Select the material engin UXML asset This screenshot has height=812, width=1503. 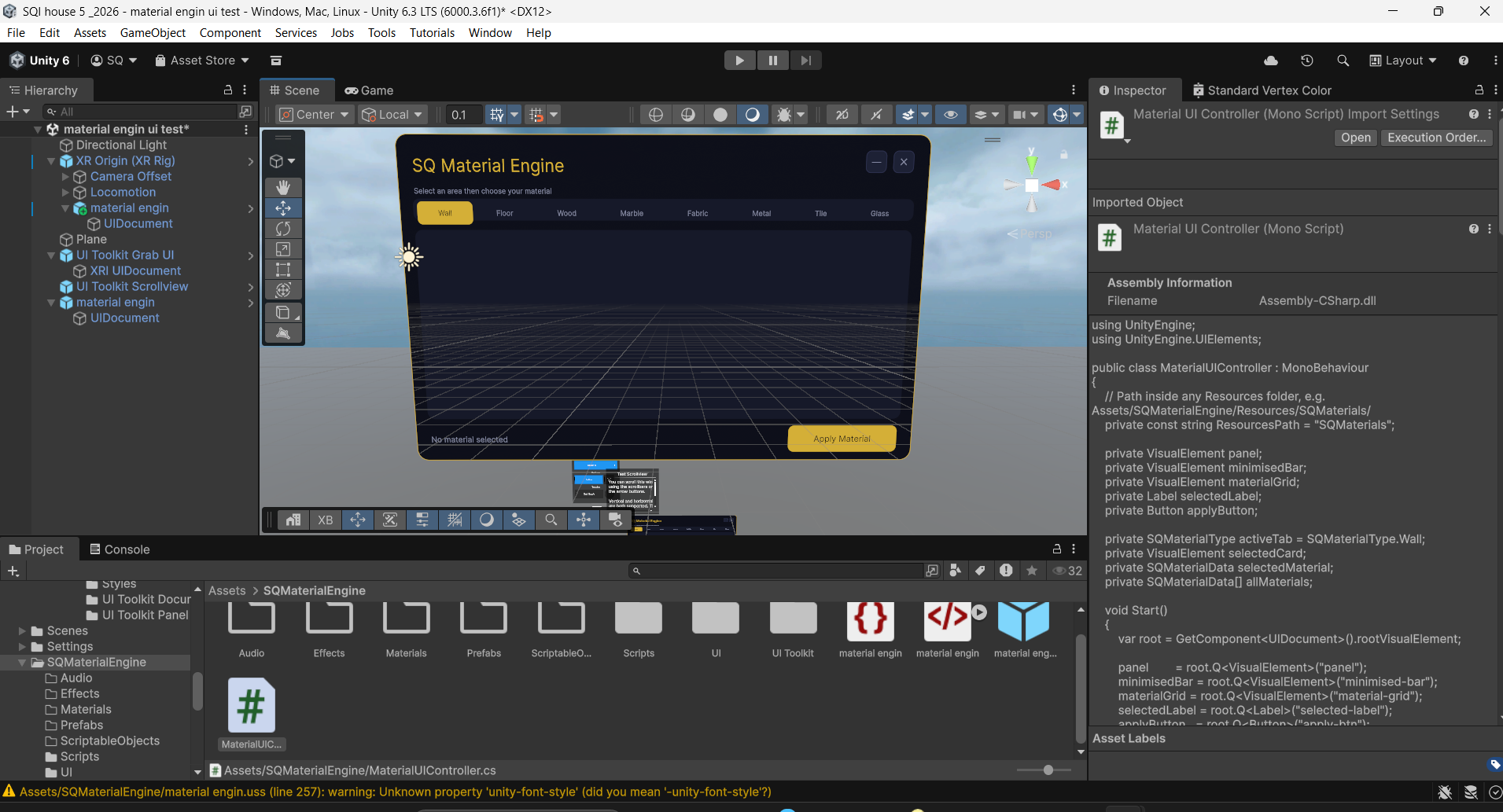[x=948, y=621]
